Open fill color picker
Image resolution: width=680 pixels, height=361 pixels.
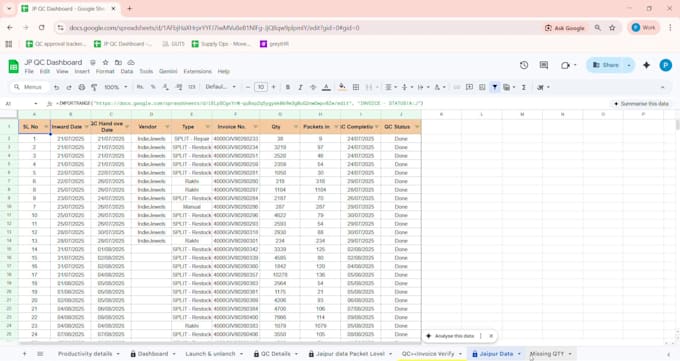click(x=342, y=87)
